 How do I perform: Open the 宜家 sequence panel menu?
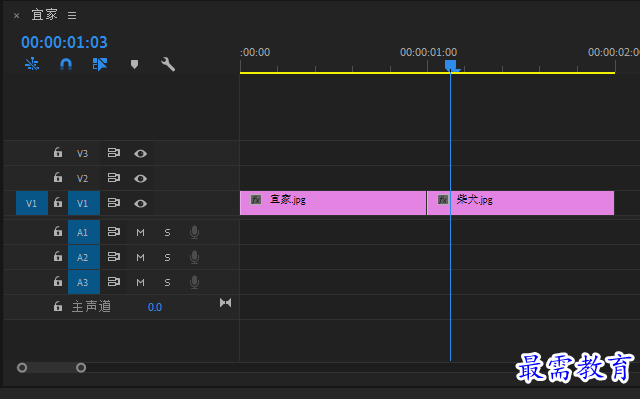click(x=72, y=16)
